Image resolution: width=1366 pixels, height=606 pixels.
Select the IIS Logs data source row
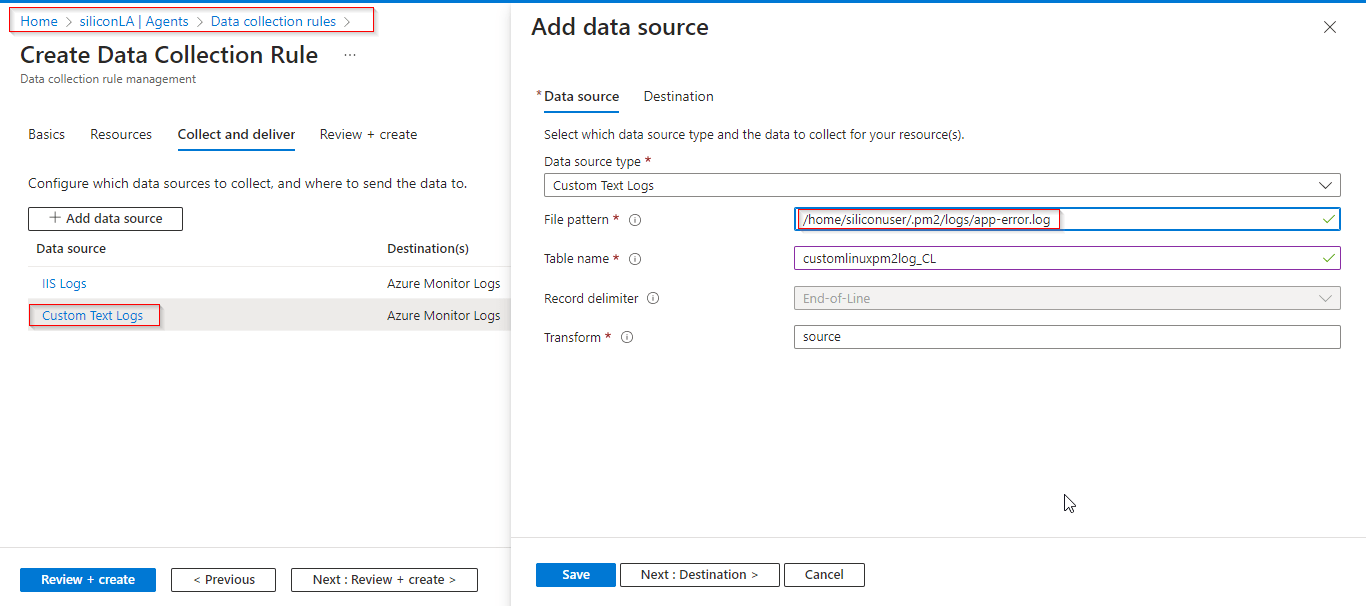pos(64,283)
